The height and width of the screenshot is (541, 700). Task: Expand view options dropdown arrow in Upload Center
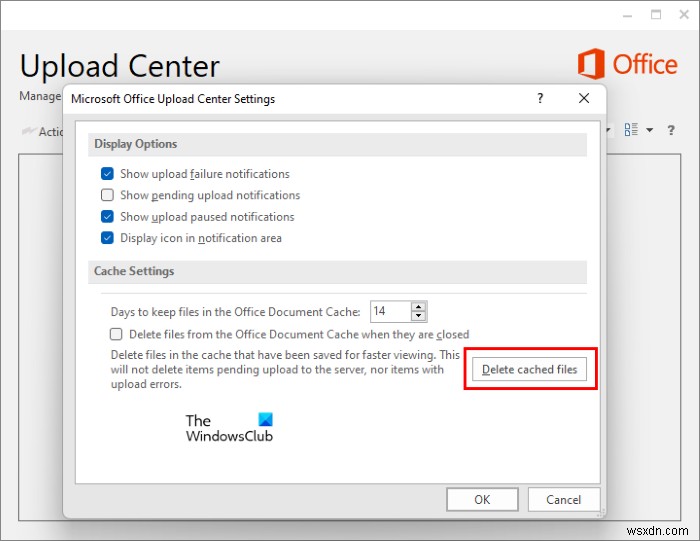point(650,130)
